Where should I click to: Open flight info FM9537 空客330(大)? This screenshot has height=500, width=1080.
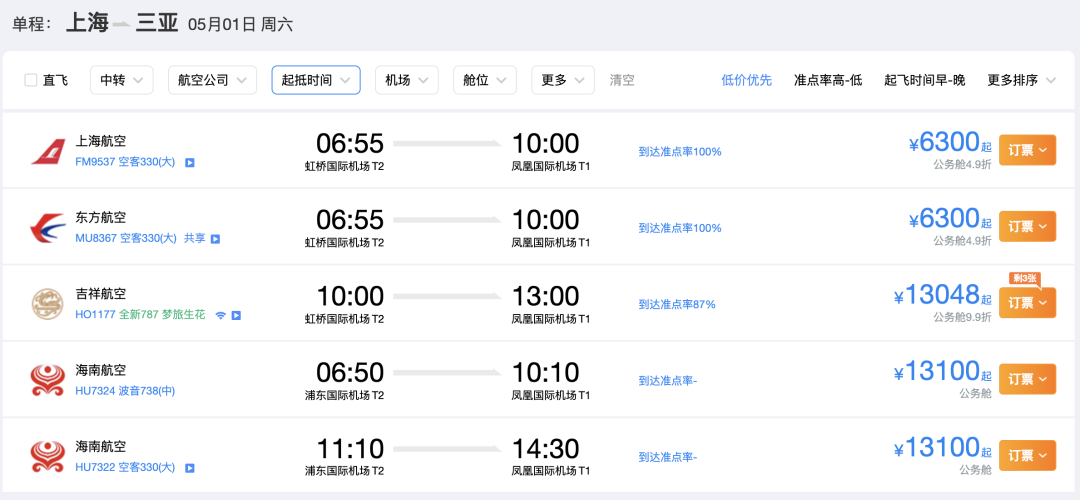click(x=125, y=163)
